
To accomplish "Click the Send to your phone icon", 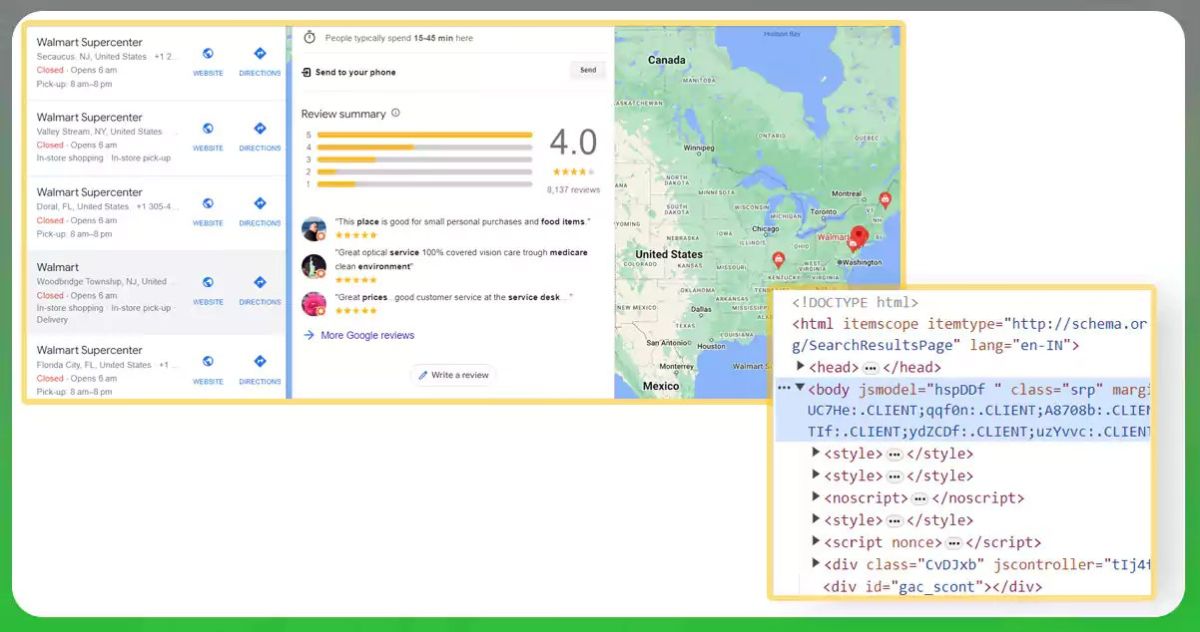I will click(x=307, y=72).
